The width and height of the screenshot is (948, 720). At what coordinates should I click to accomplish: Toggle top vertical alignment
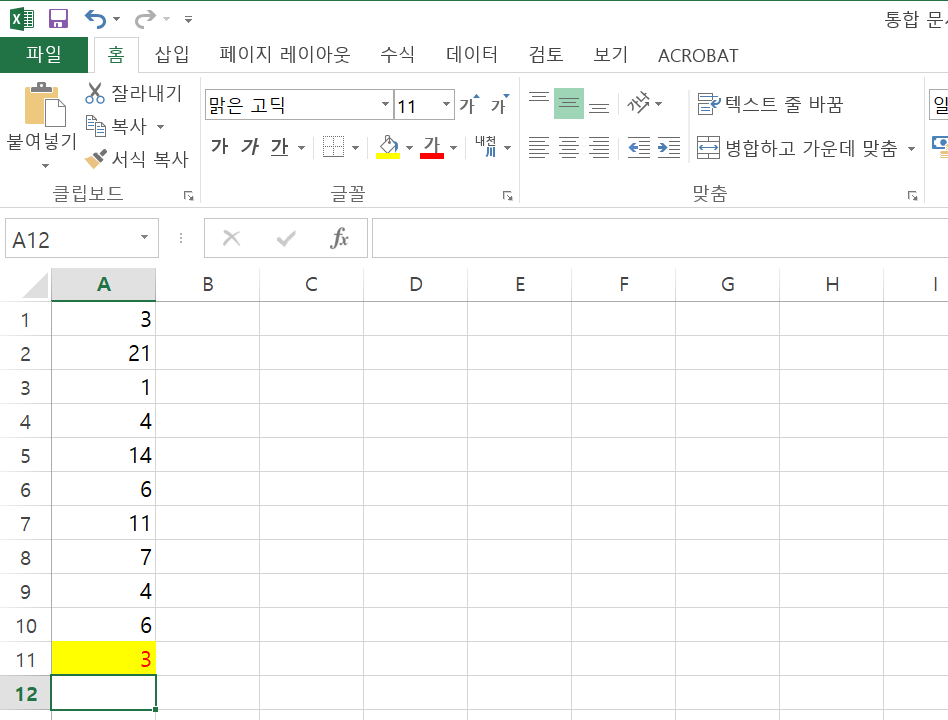539,103
